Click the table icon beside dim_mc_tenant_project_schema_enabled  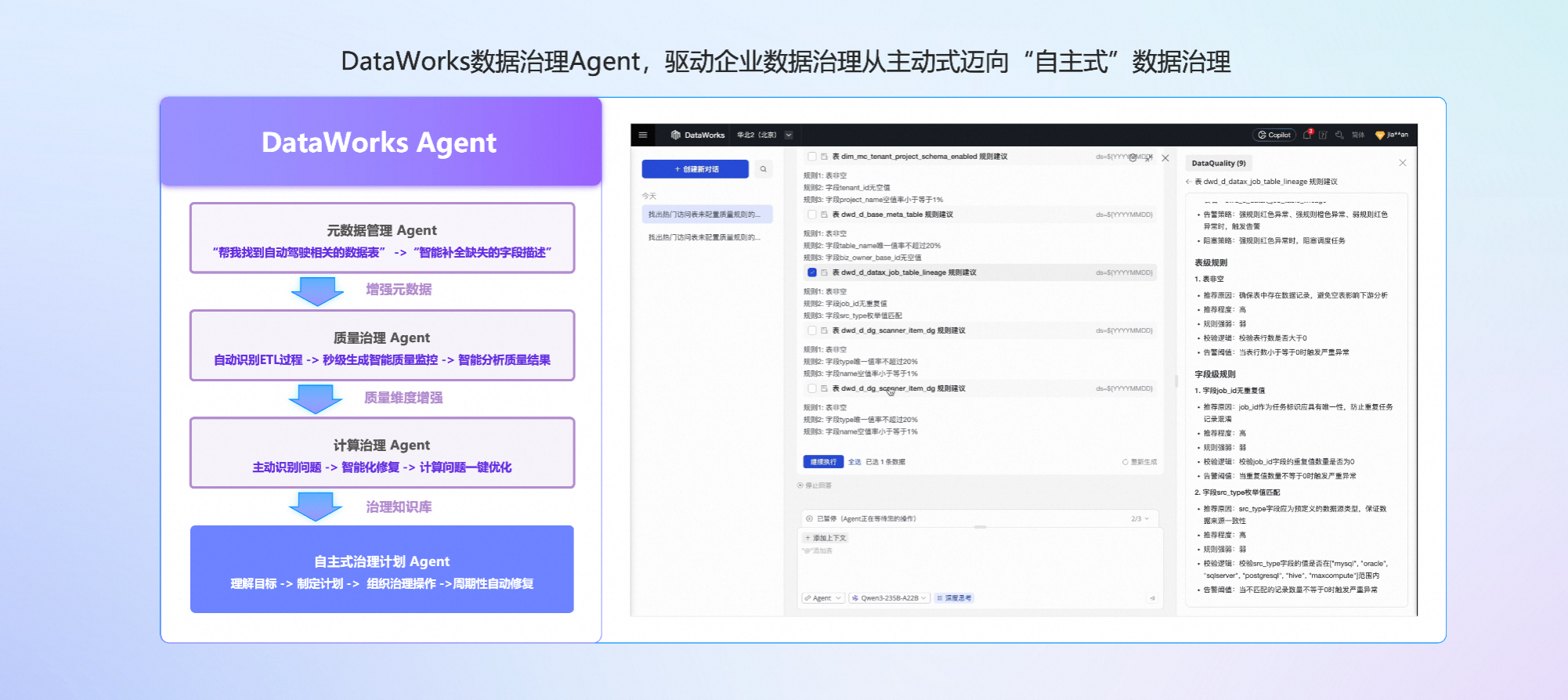coord(824,157)
